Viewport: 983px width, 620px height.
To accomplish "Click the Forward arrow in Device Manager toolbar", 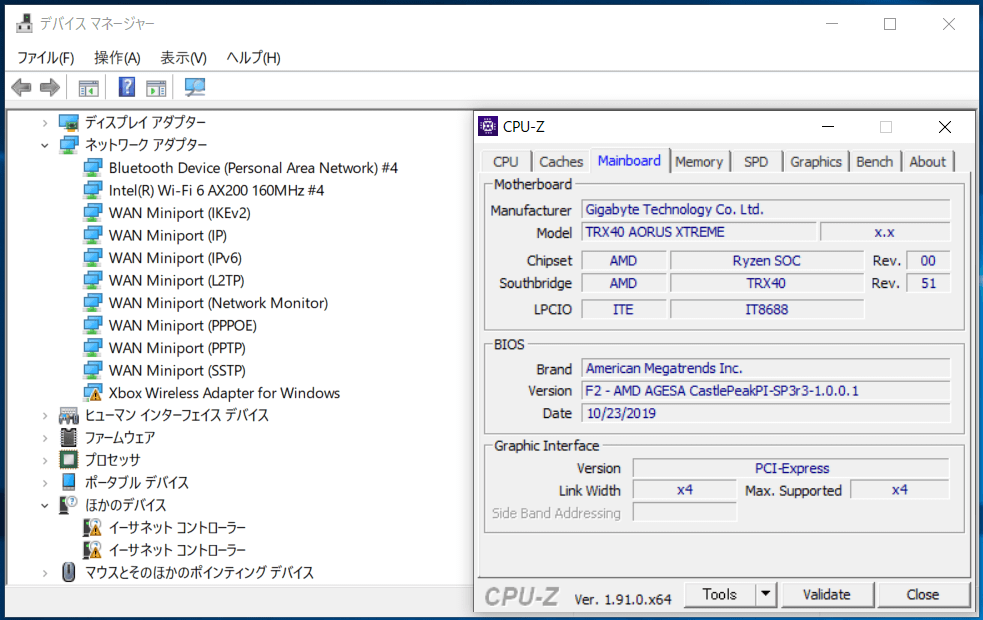I will tap(50, 87).
